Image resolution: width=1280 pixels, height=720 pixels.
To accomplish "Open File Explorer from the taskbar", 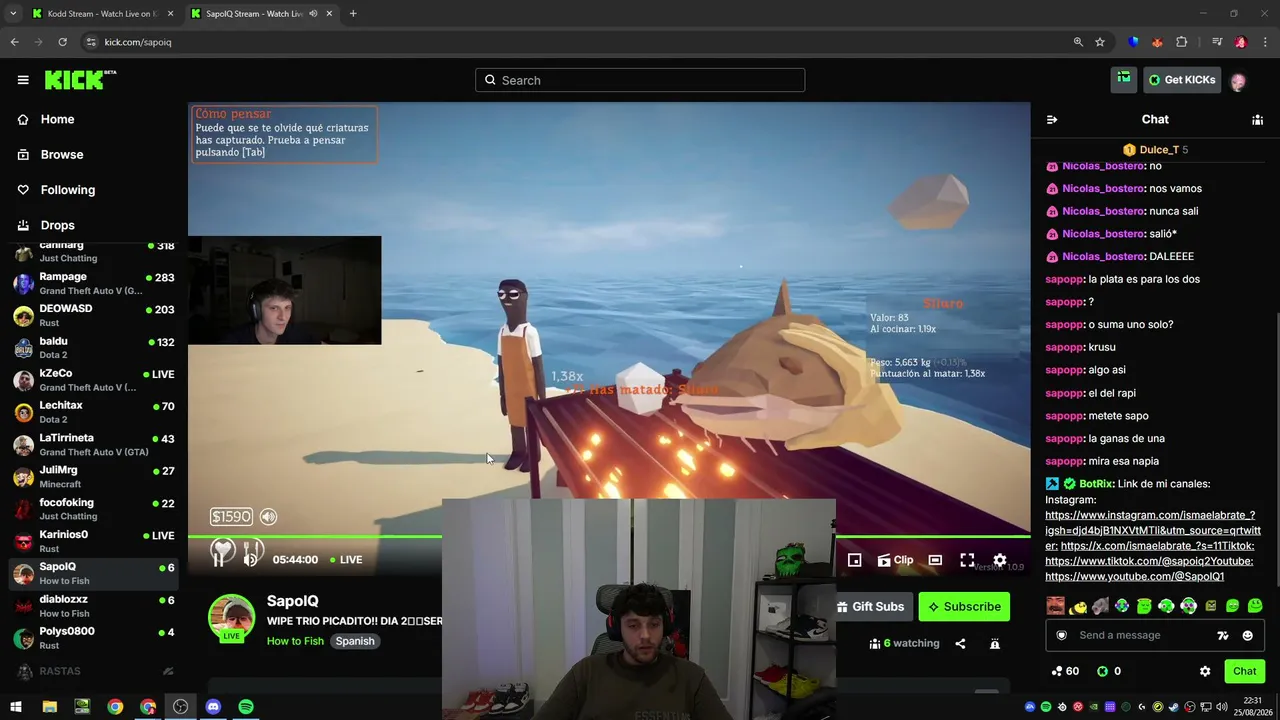I will 49,707.
